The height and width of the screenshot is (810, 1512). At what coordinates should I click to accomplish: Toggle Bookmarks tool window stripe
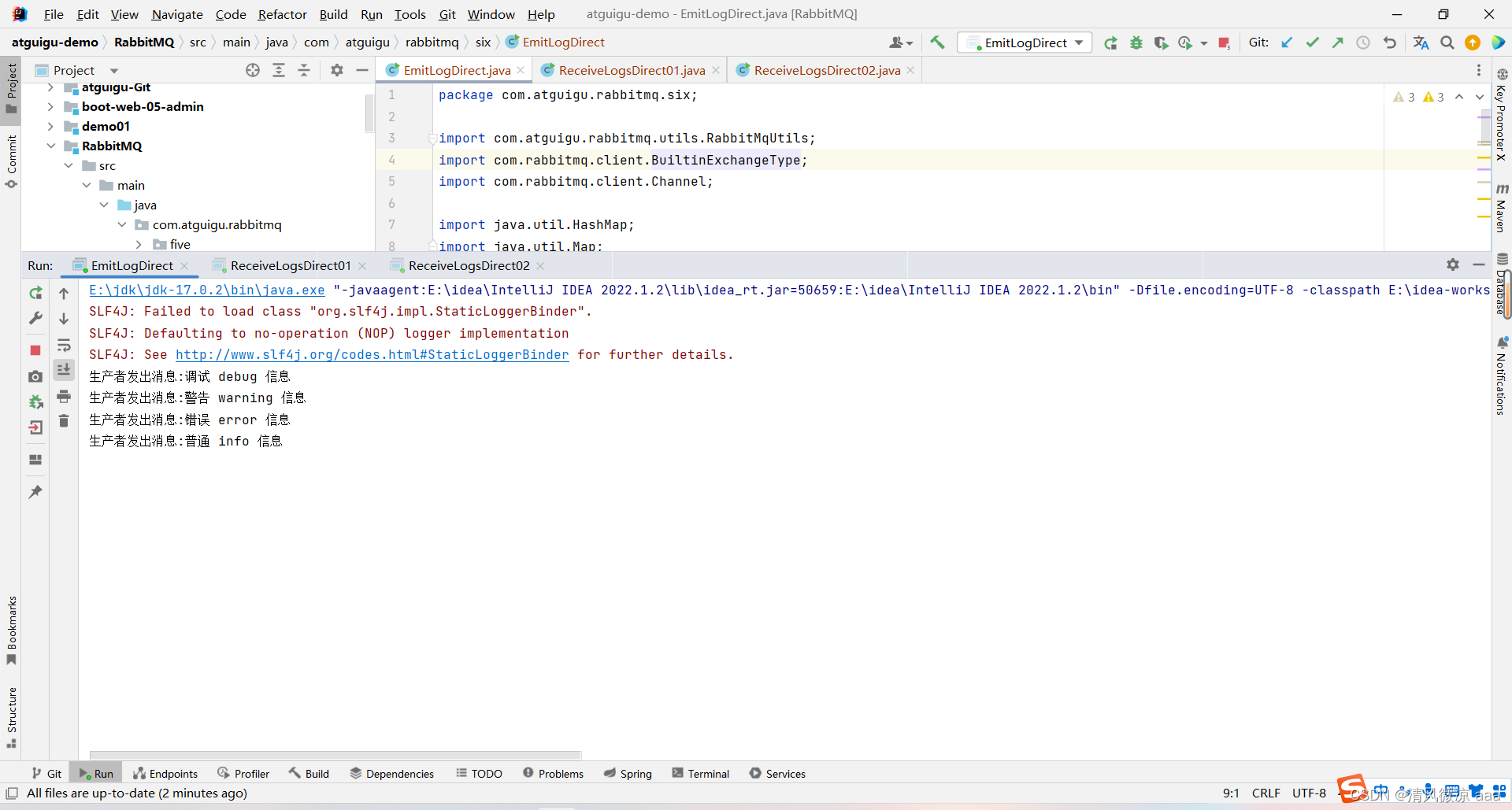click(x=11, y=630)
